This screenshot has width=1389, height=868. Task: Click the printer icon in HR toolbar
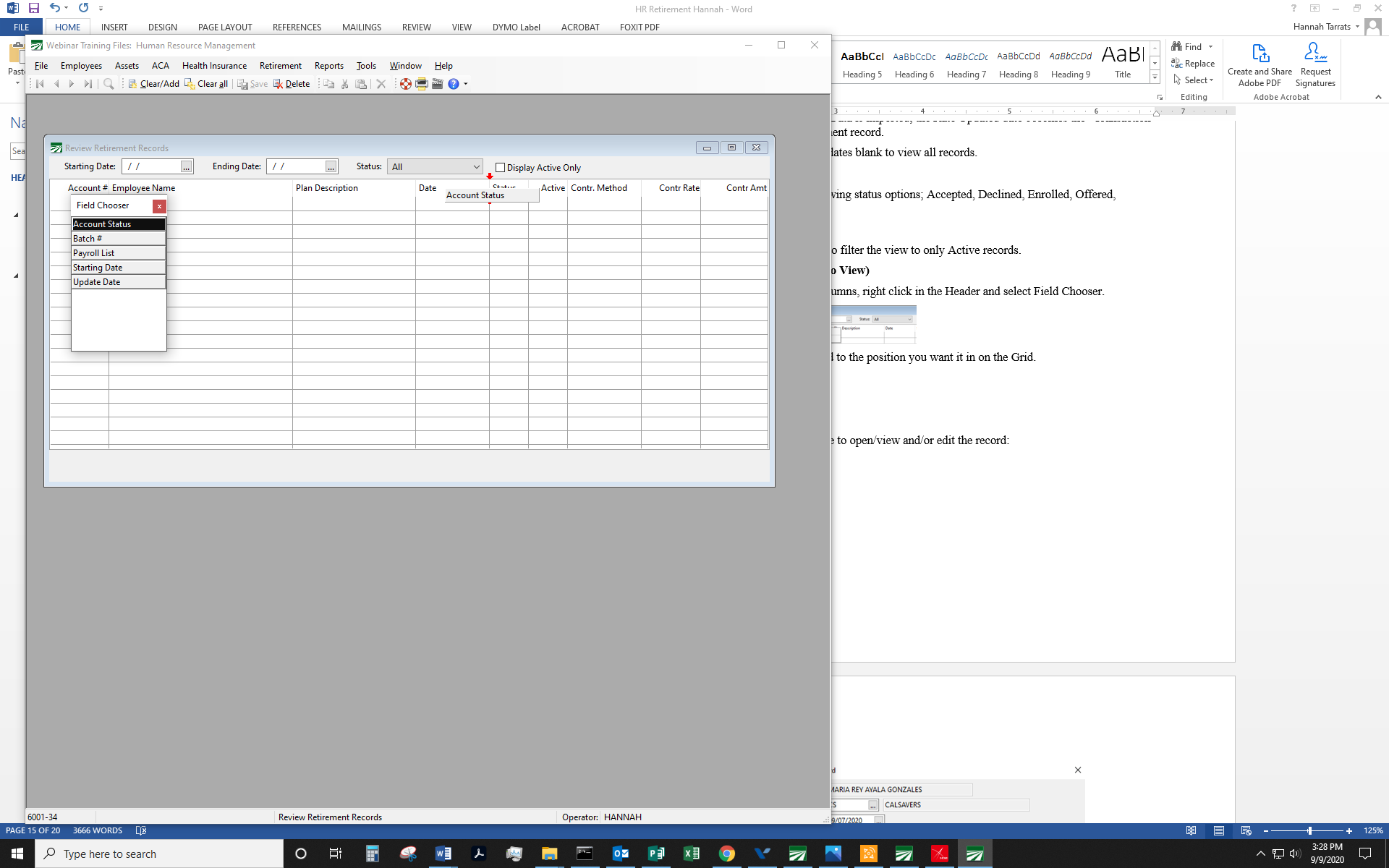tap(422, 84)
